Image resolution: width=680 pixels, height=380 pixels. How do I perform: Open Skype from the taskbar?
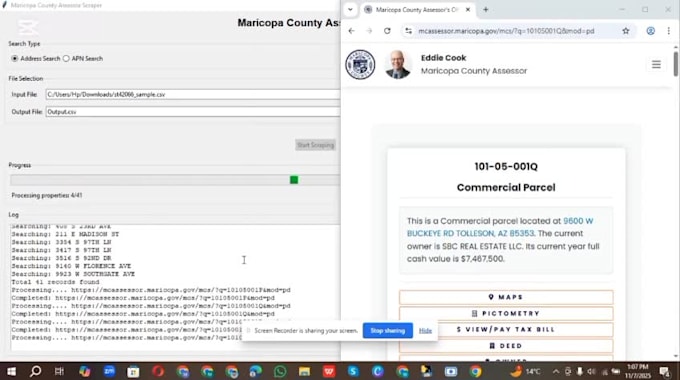[x=353, y=371]
